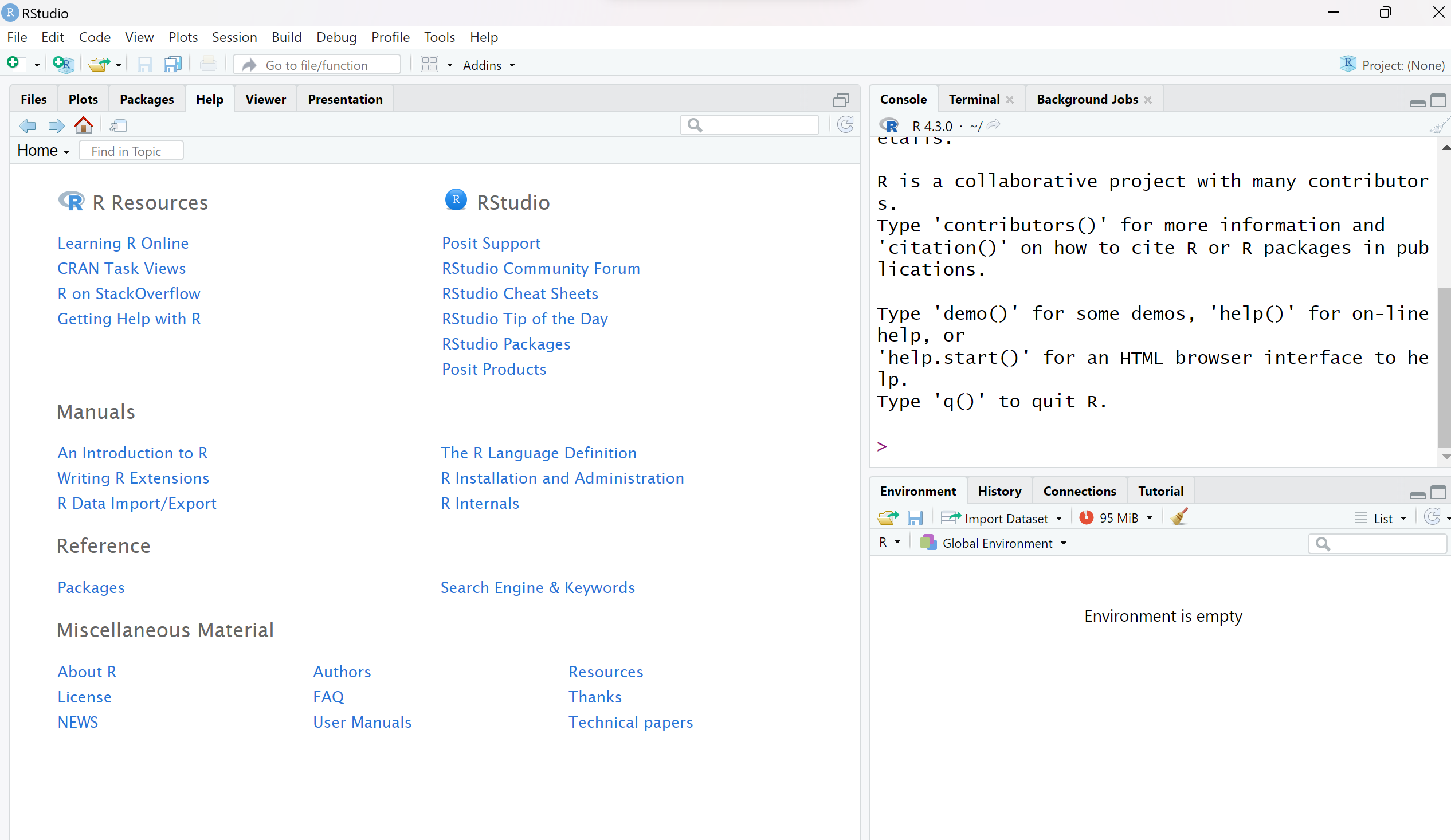Open the RStudio Cheat Sheets link

coord(520,293)
